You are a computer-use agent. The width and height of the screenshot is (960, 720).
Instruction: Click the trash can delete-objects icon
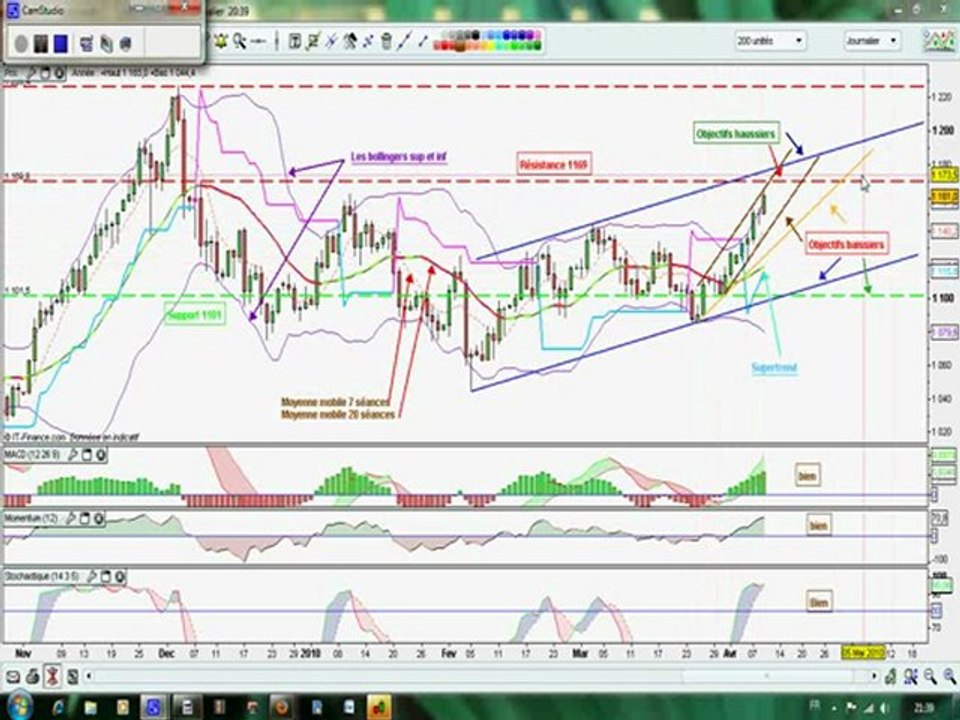tap(386, 41)
